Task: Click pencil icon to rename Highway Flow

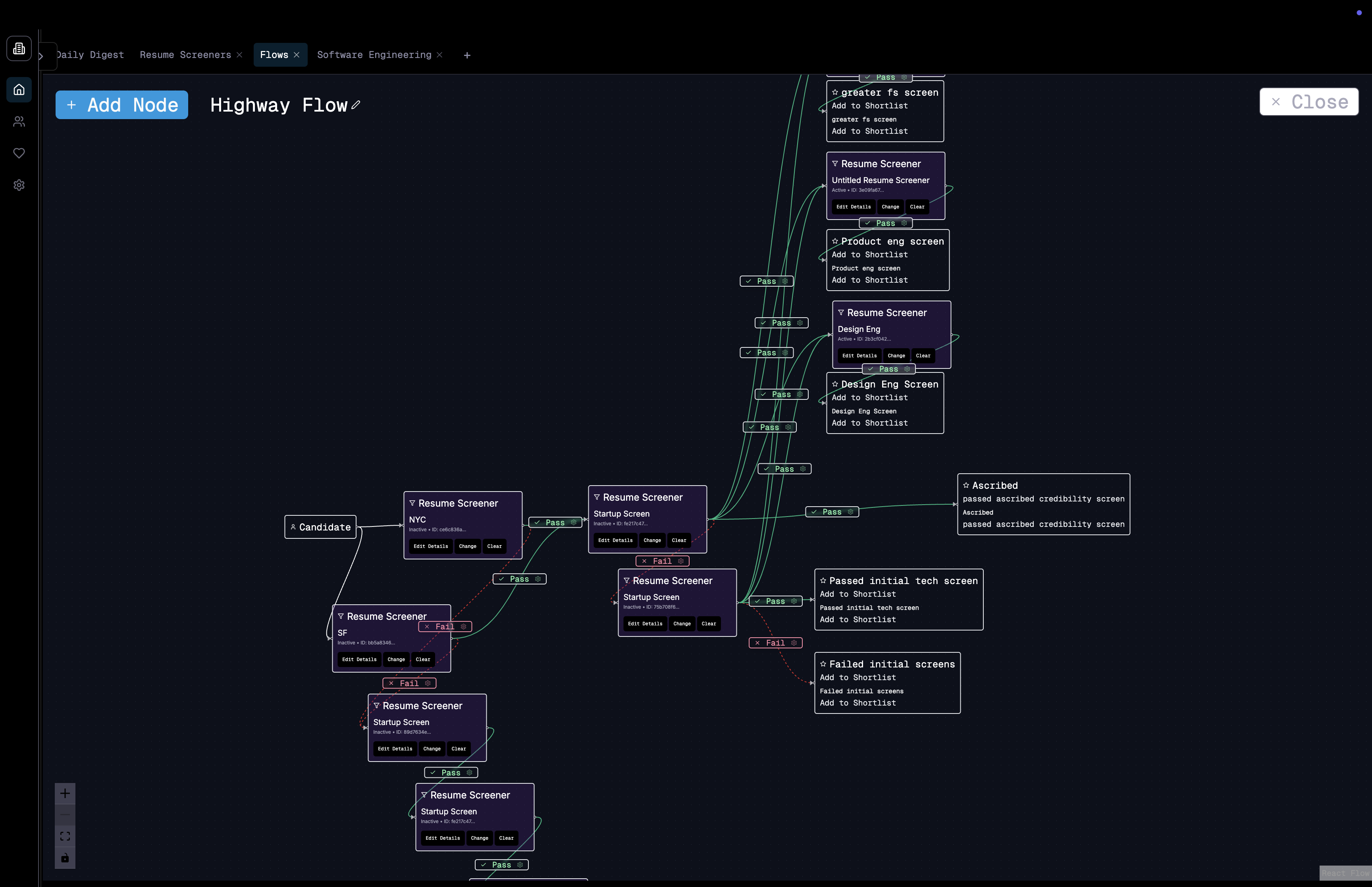Action: pos(356,105)
